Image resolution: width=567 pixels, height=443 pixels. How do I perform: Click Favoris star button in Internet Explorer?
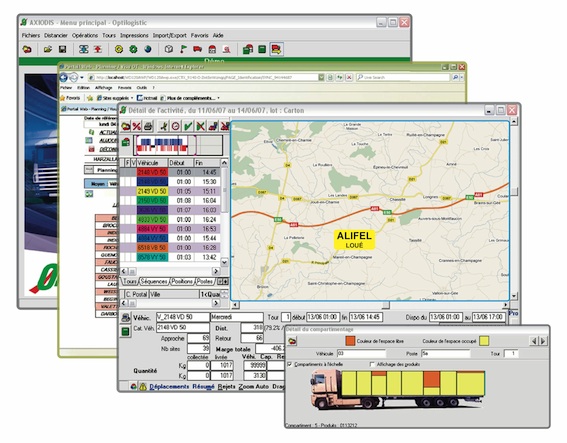(70, 98)
